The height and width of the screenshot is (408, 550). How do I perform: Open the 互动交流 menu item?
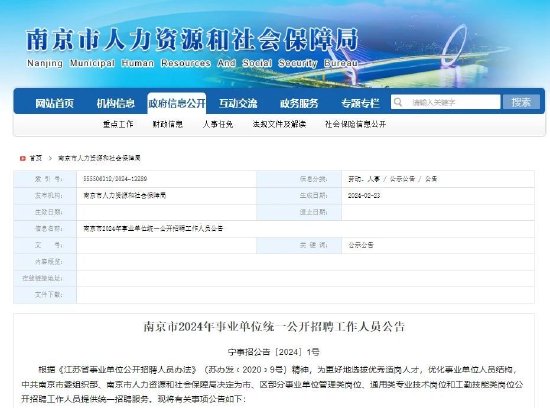(238, 103)
